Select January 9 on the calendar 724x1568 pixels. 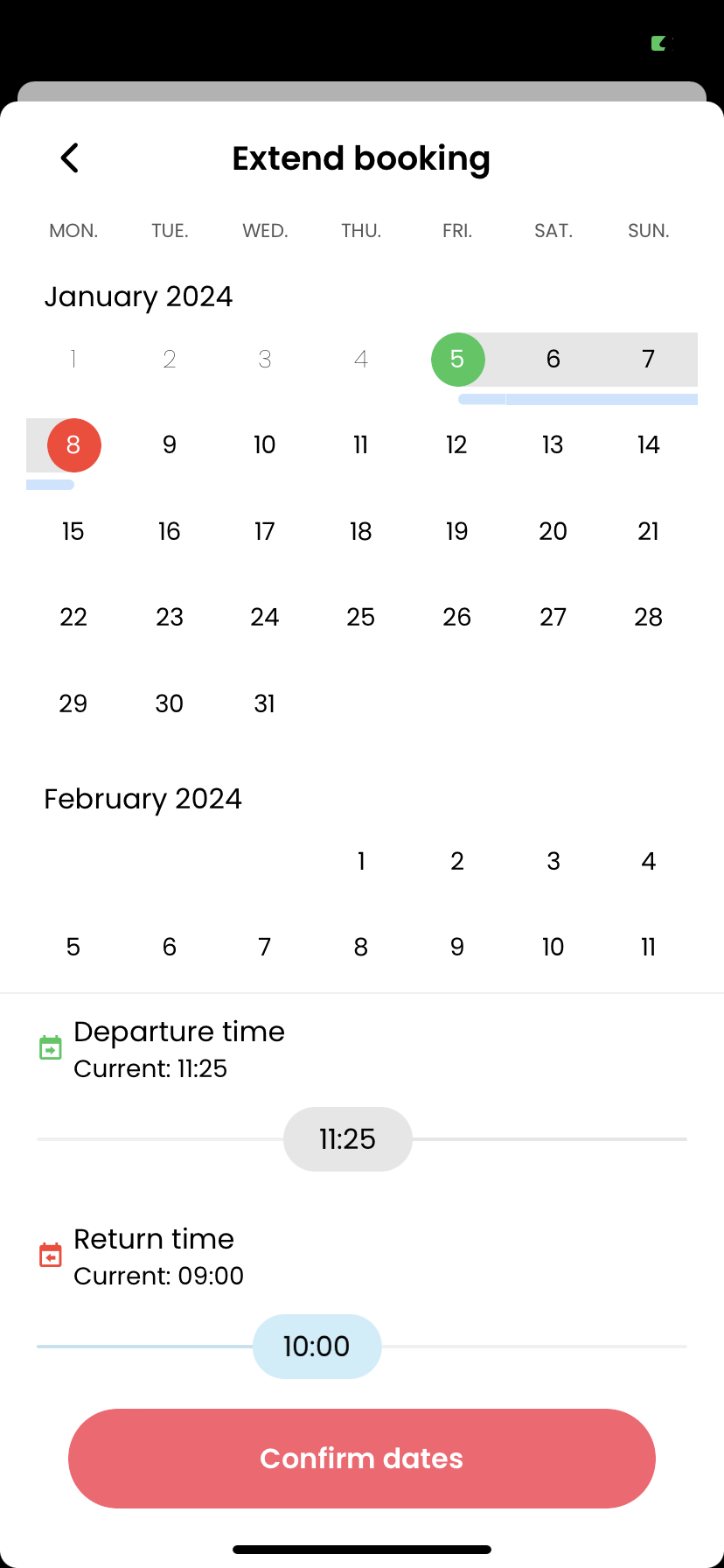click(x=170, y=445)
